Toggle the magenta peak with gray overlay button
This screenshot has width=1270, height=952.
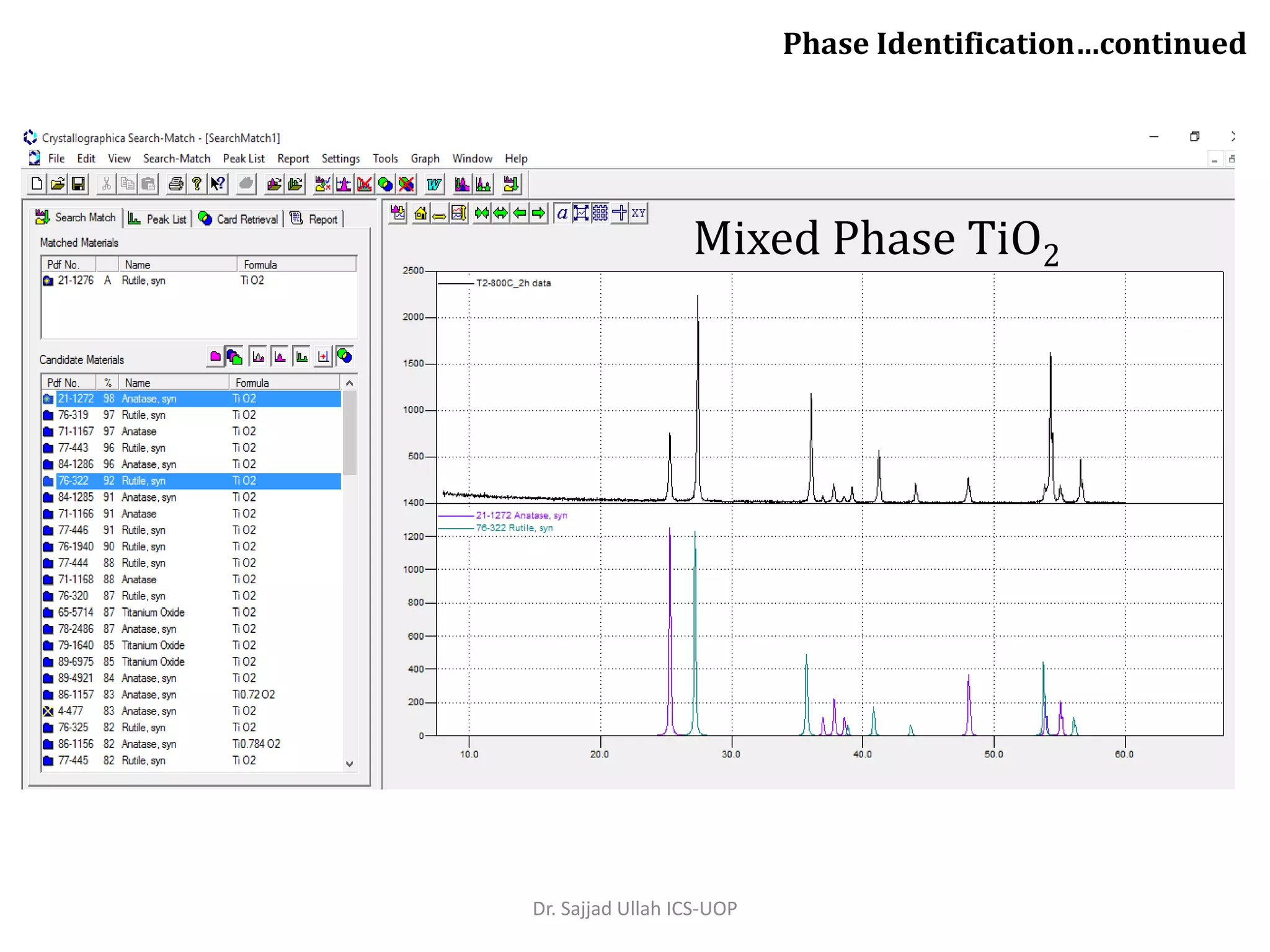(259, 356)
